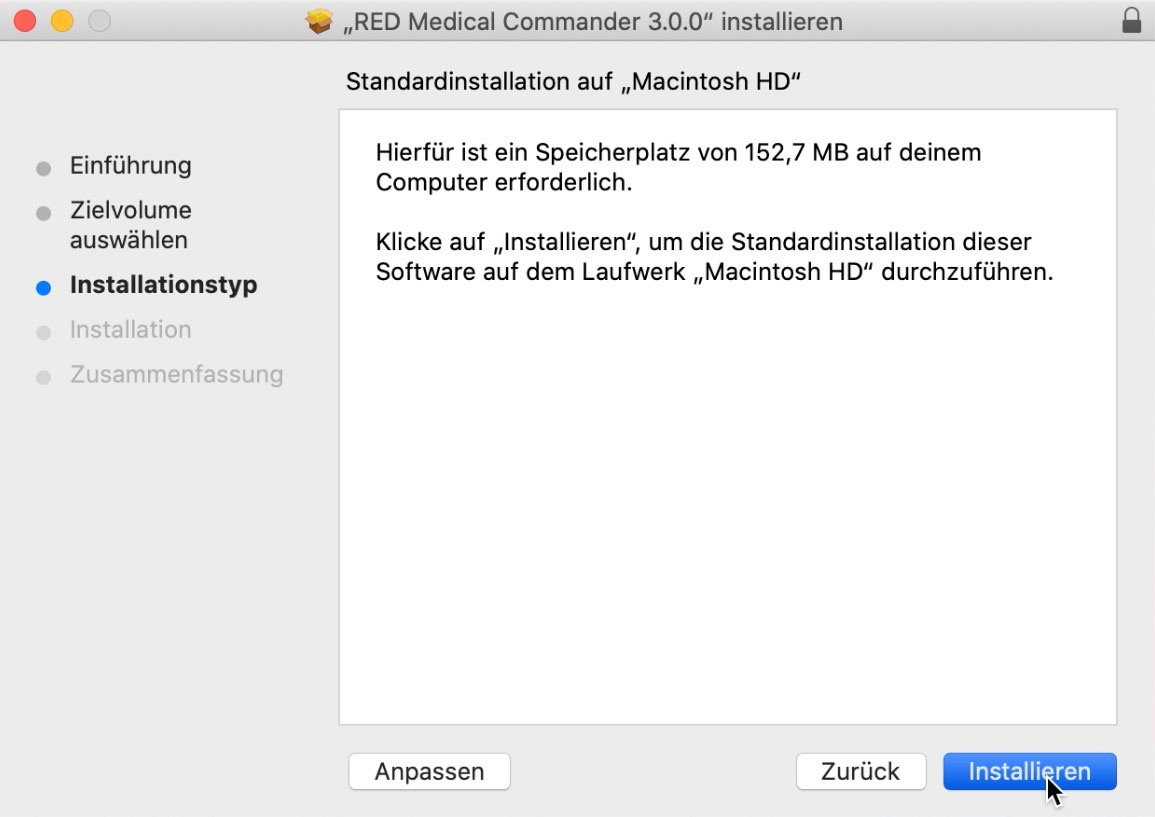Click the bullet beside Zielvolume auswählen

[43, 214]
